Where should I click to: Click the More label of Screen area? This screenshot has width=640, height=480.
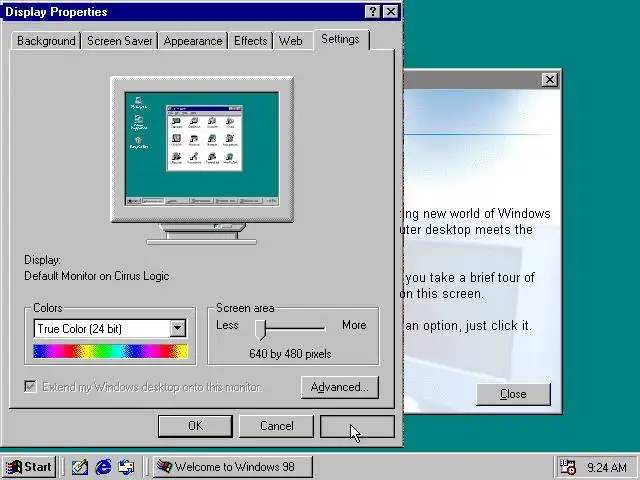[354, 325]
